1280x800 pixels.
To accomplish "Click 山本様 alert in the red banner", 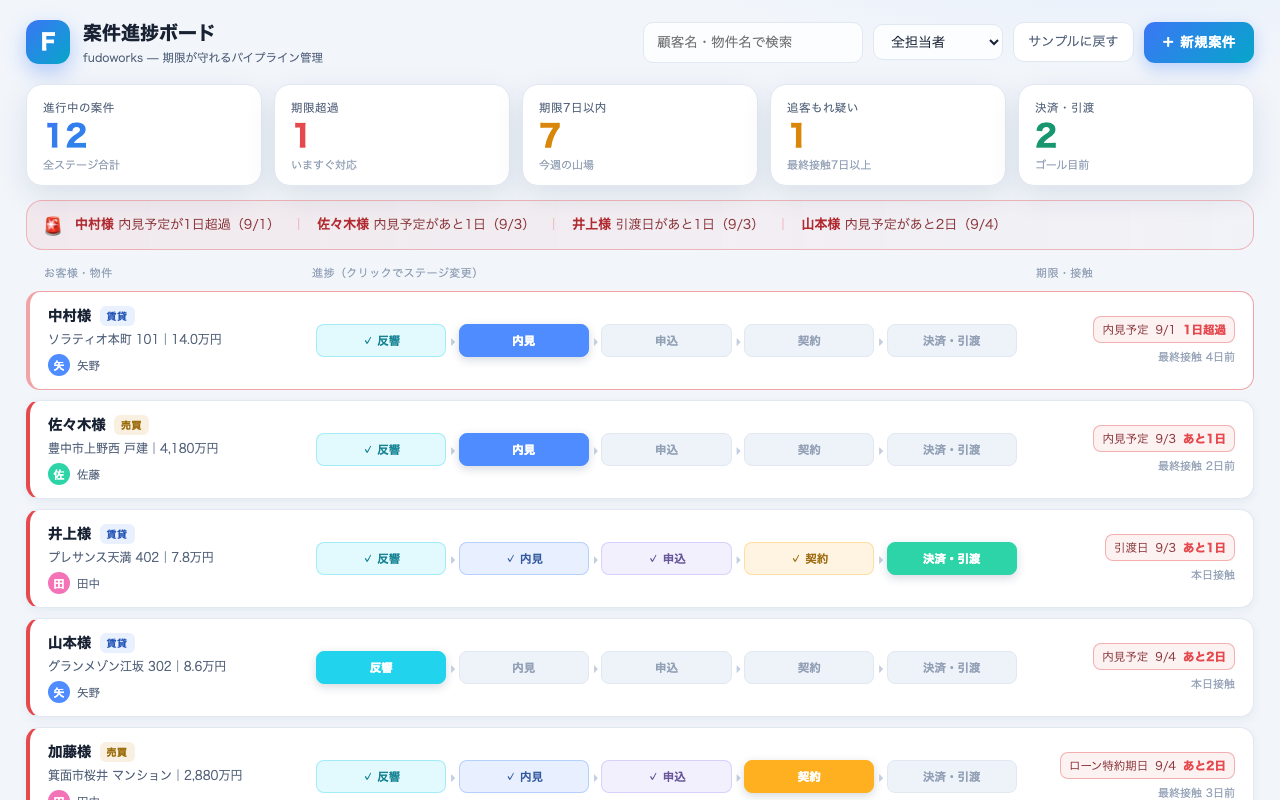I will pyautogui.click(x=901, y=225).
